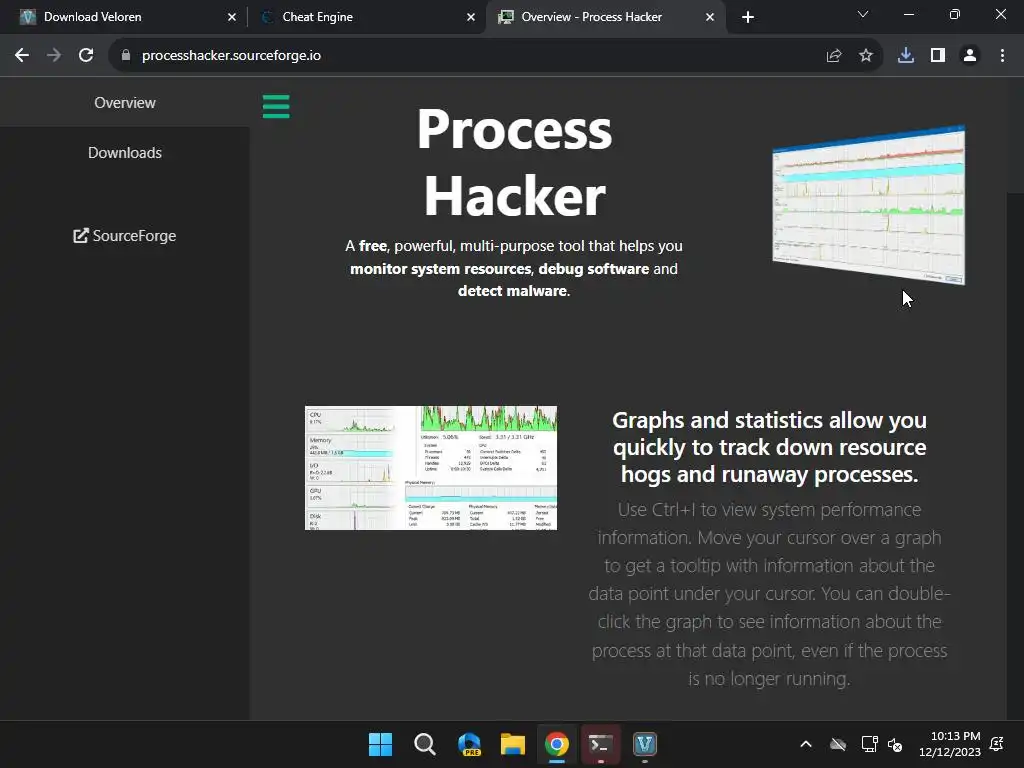1024x768 pixels.
Task: Launch Microsoft Edge preview from taskbar
Action: coord(469,744)
